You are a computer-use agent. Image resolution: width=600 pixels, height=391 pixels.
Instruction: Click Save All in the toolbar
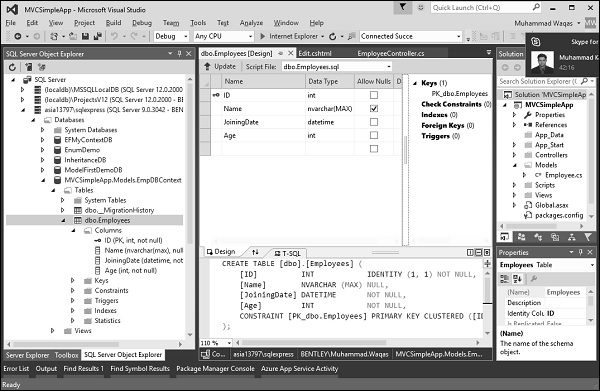coord(98,36)
